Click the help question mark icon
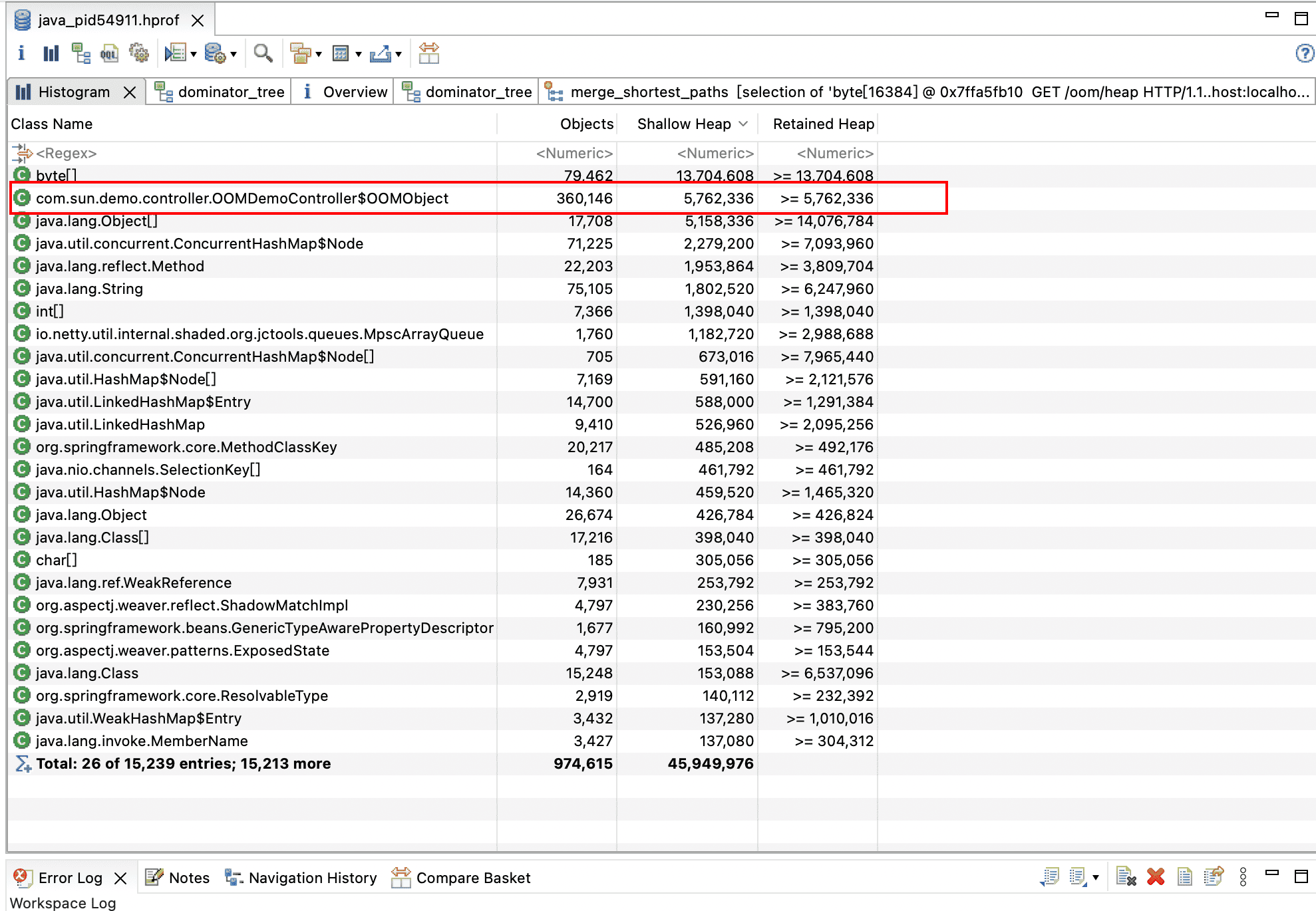 1305,53
